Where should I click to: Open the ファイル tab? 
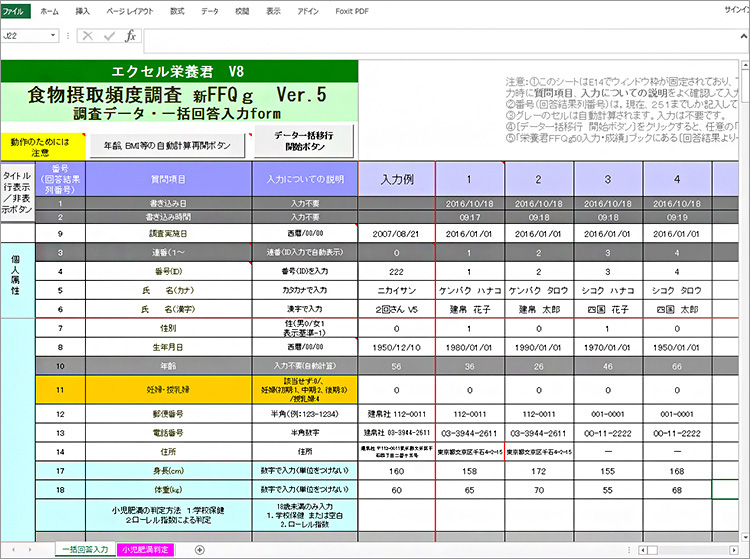click(x=15, y=11)
